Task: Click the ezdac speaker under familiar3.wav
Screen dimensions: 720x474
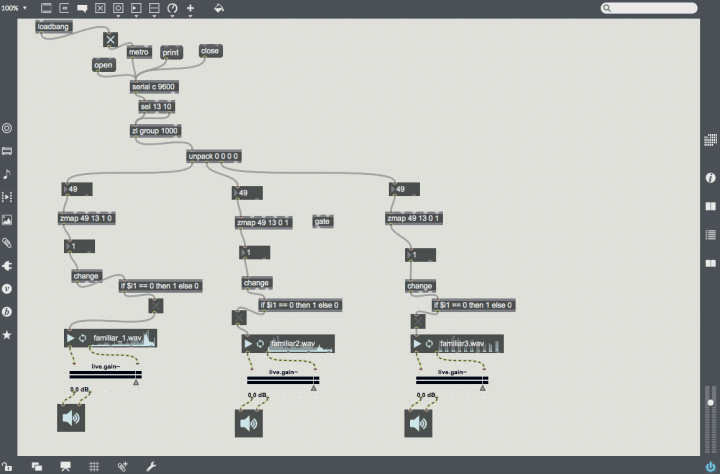Action: coord(418,423)
